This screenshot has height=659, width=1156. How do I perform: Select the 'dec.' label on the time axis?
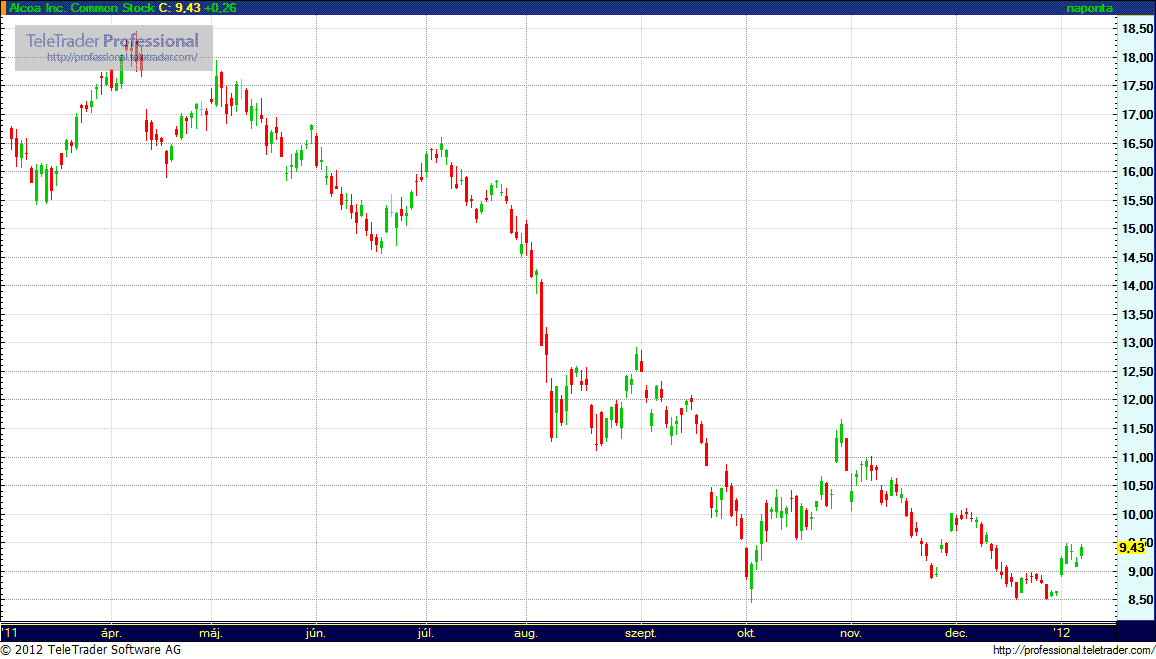pos(956,633)
